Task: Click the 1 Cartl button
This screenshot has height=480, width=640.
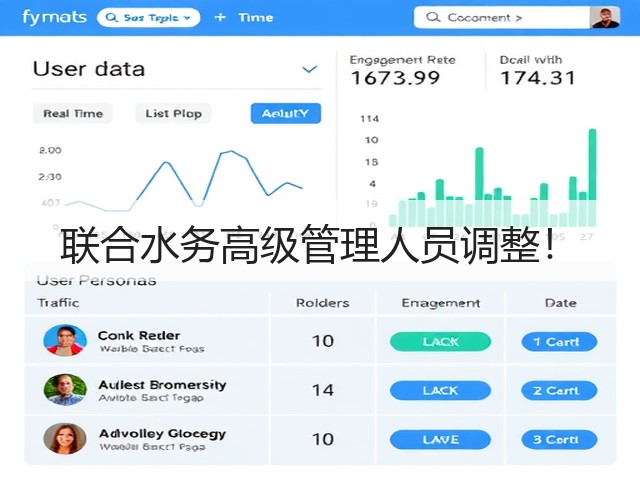Action: point(559,342)
